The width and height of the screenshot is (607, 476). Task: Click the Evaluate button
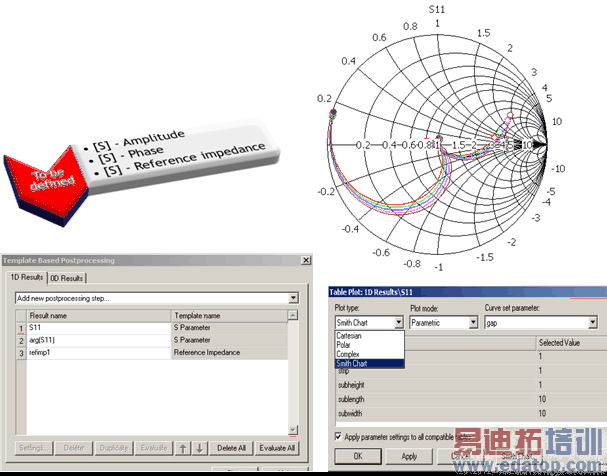[x=154, y=448]
